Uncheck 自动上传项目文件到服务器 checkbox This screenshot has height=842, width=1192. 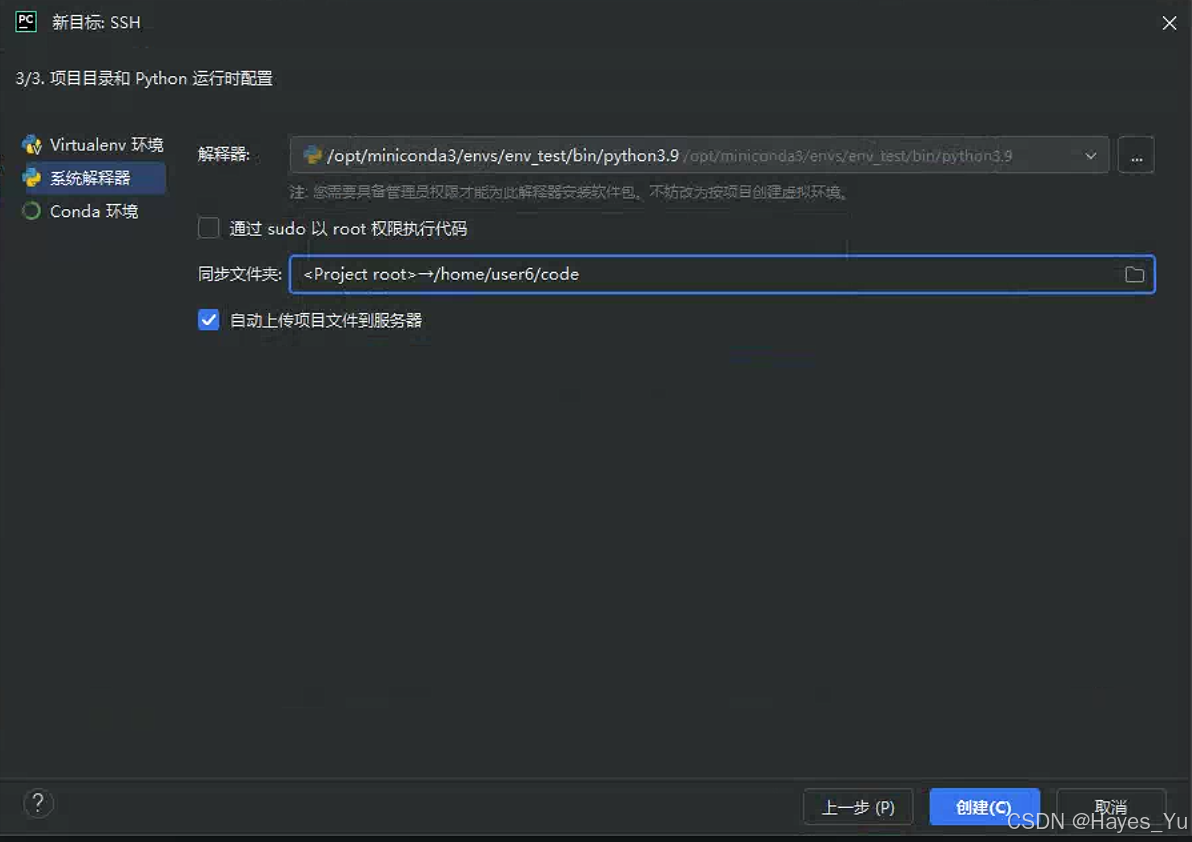coord(208,320)
